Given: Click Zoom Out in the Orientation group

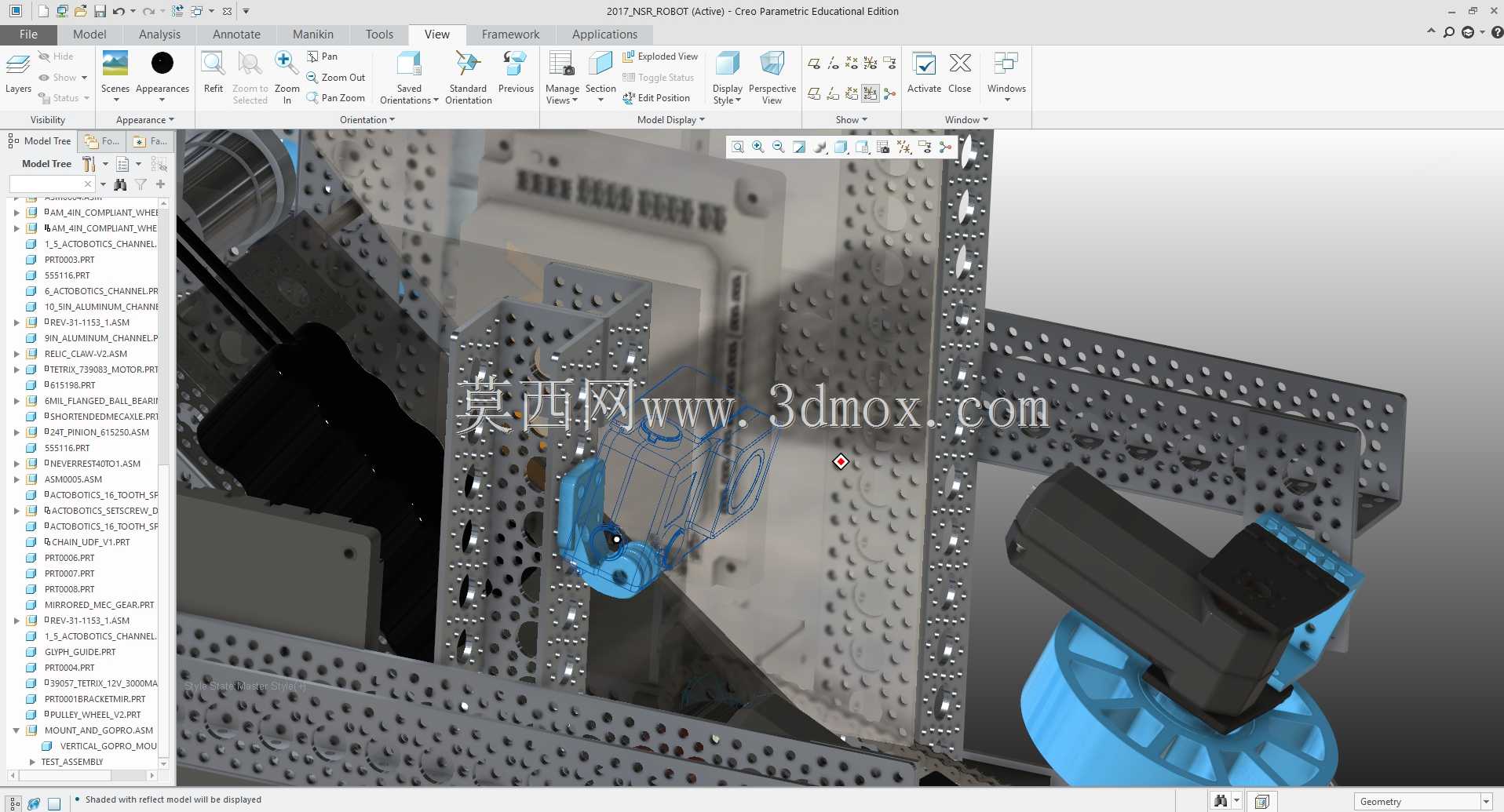Looking at the screenshot, I should pyautogui.click(x=336, y=78).
